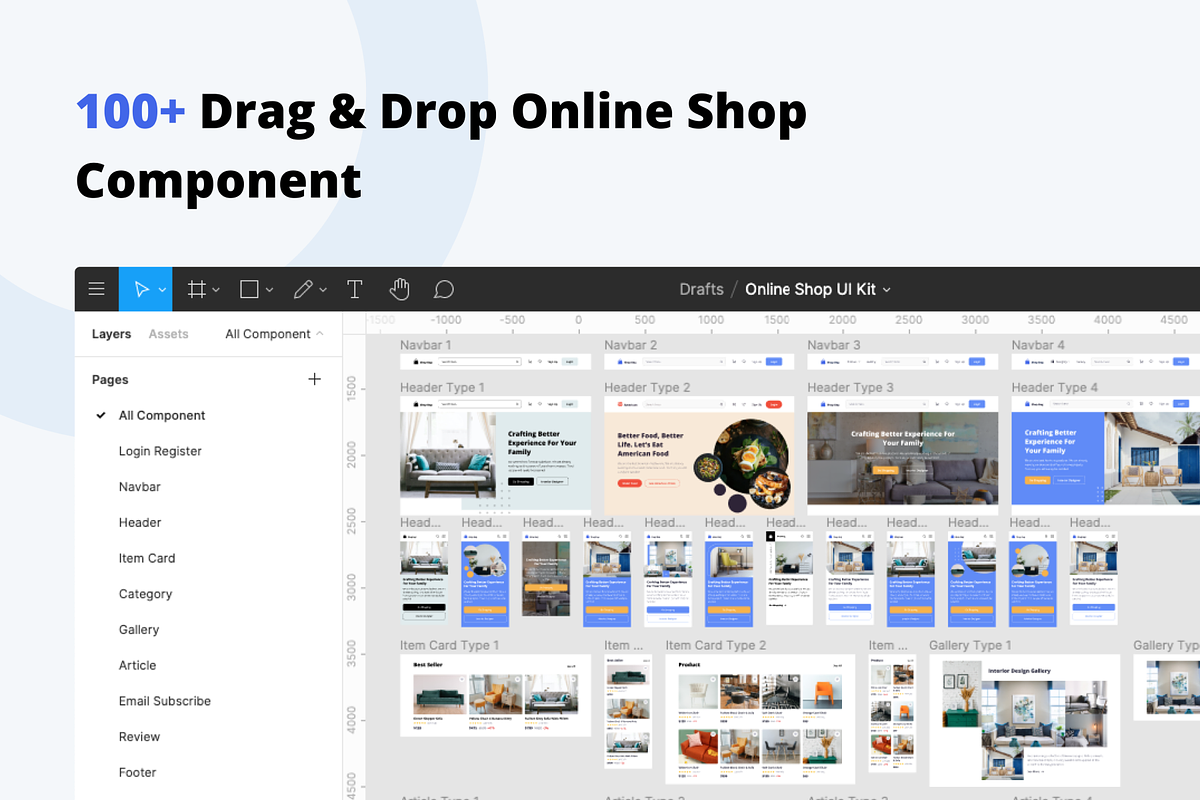Switch to the Layers tab
This screenshot has width=1200, height=800.
(x=111, y=334)
